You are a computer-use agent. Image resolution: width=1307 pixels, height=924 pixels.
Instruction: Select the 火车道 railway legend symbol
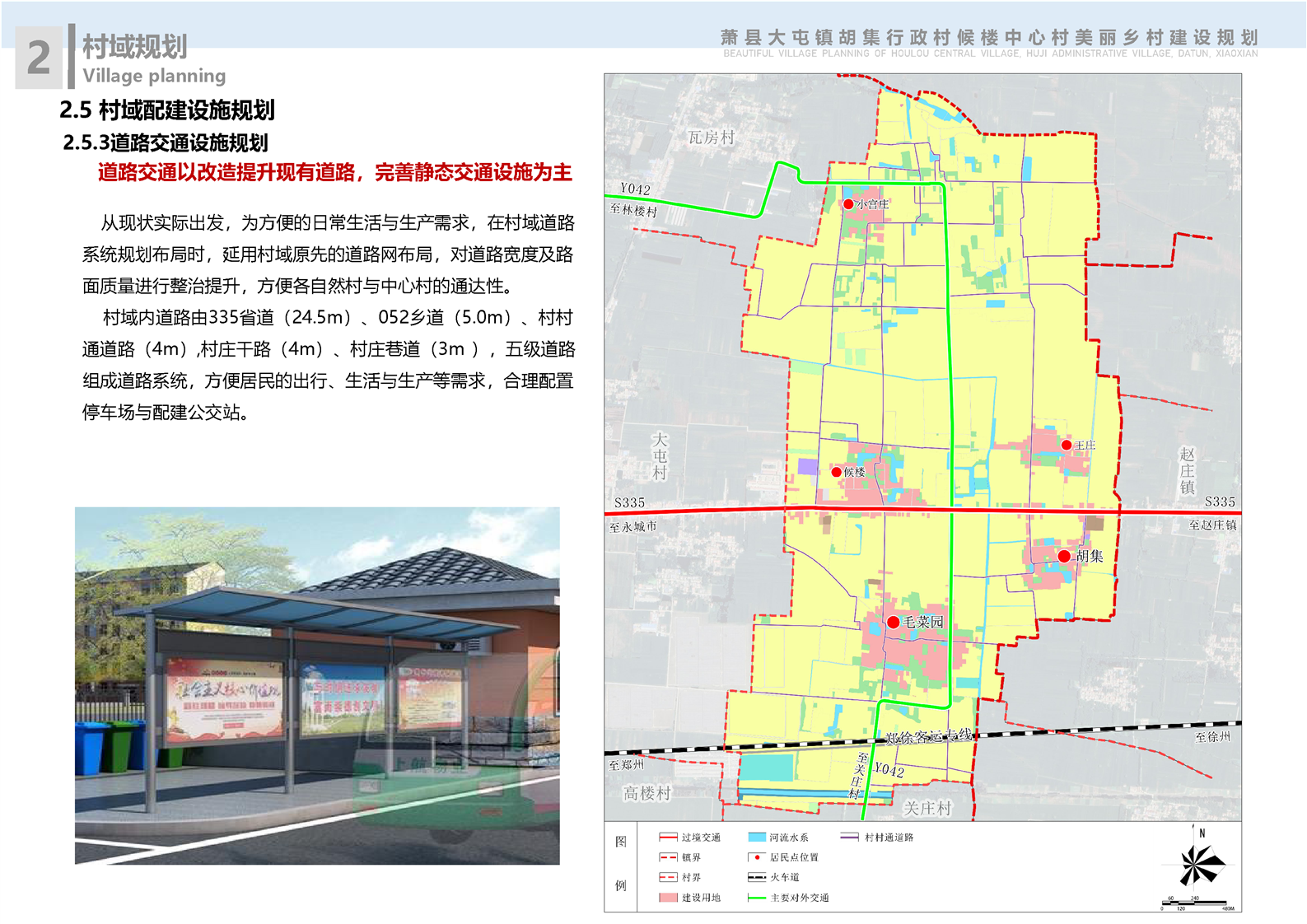pyautogui.click(x=756, y=877)
